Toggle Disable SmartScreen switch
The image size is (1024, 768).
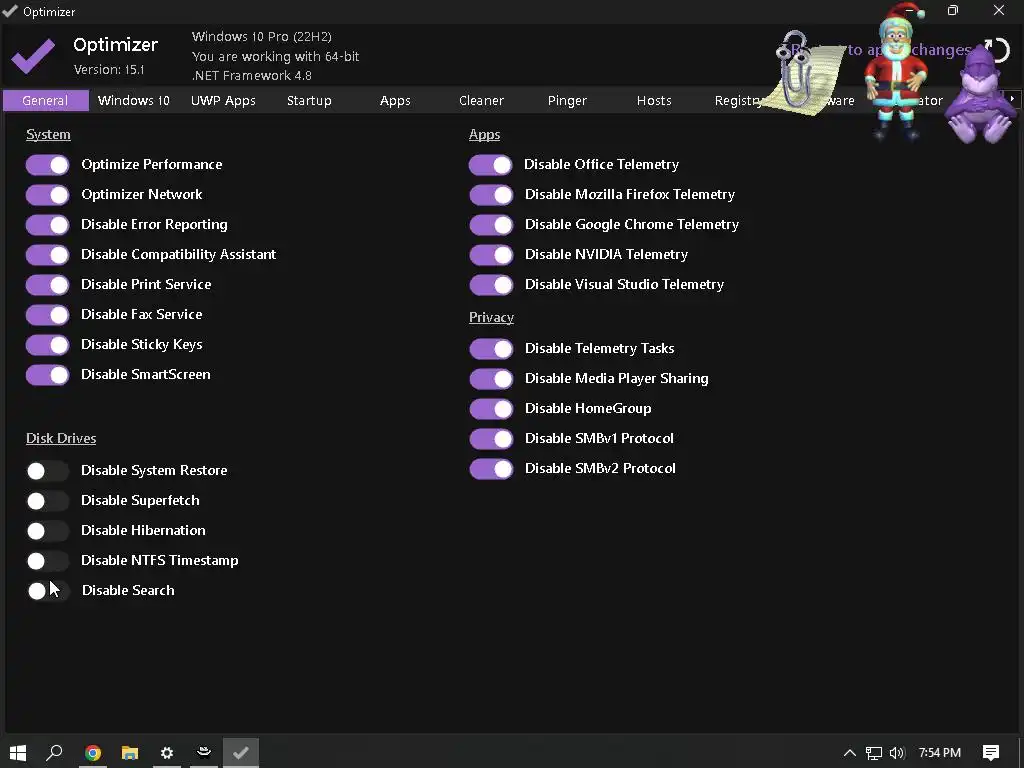coord(48,375)
